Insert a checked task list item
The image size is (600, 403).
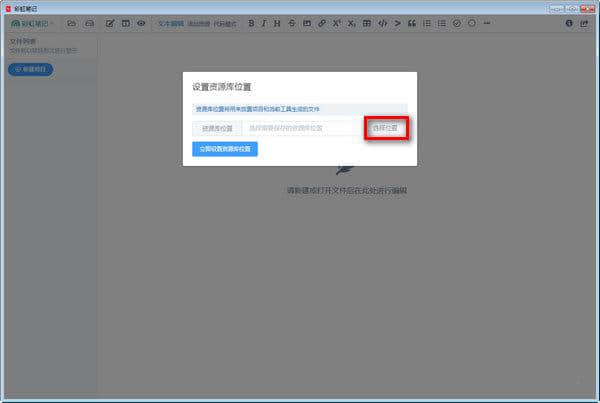pyautogui.click(x=456, y=23)
